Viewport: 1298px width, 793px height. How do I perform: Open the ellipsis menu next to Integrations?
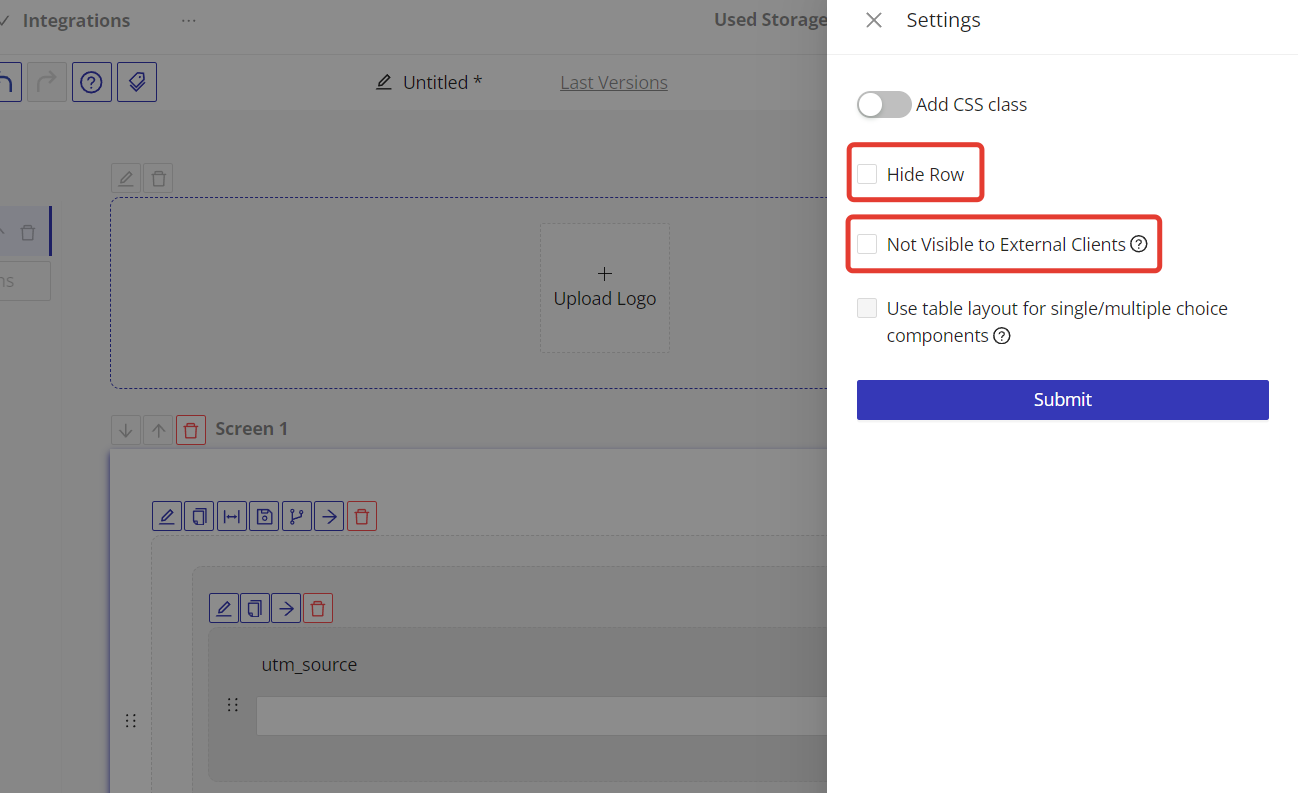click(189, 21)
